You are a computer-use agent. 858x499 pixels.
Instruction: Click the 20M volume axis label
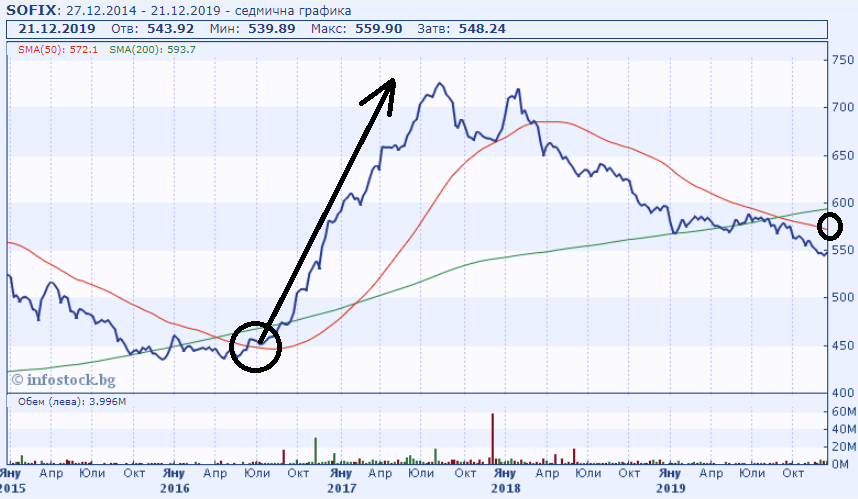(x=844, y=447)
